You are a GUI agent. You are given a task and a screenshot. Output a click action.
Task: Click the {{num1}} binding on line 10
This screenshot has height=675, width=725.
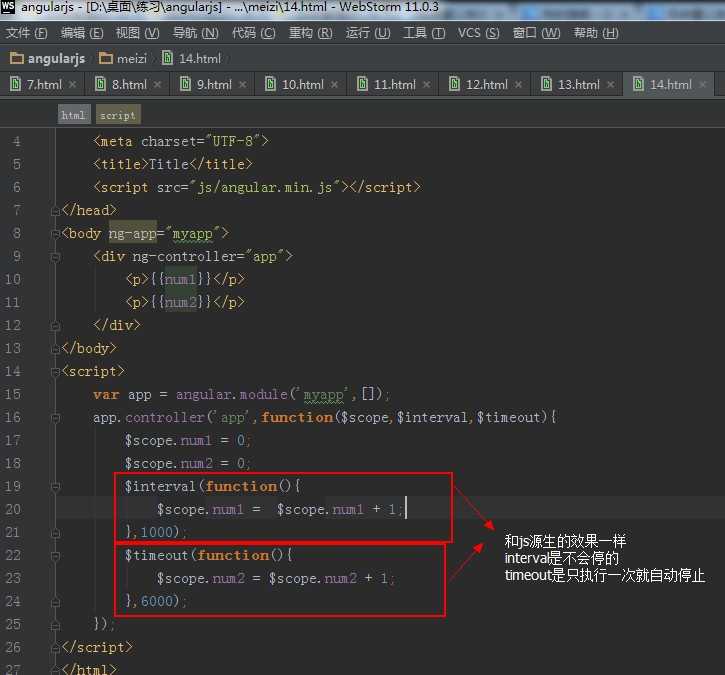click(x=181, y=279)
